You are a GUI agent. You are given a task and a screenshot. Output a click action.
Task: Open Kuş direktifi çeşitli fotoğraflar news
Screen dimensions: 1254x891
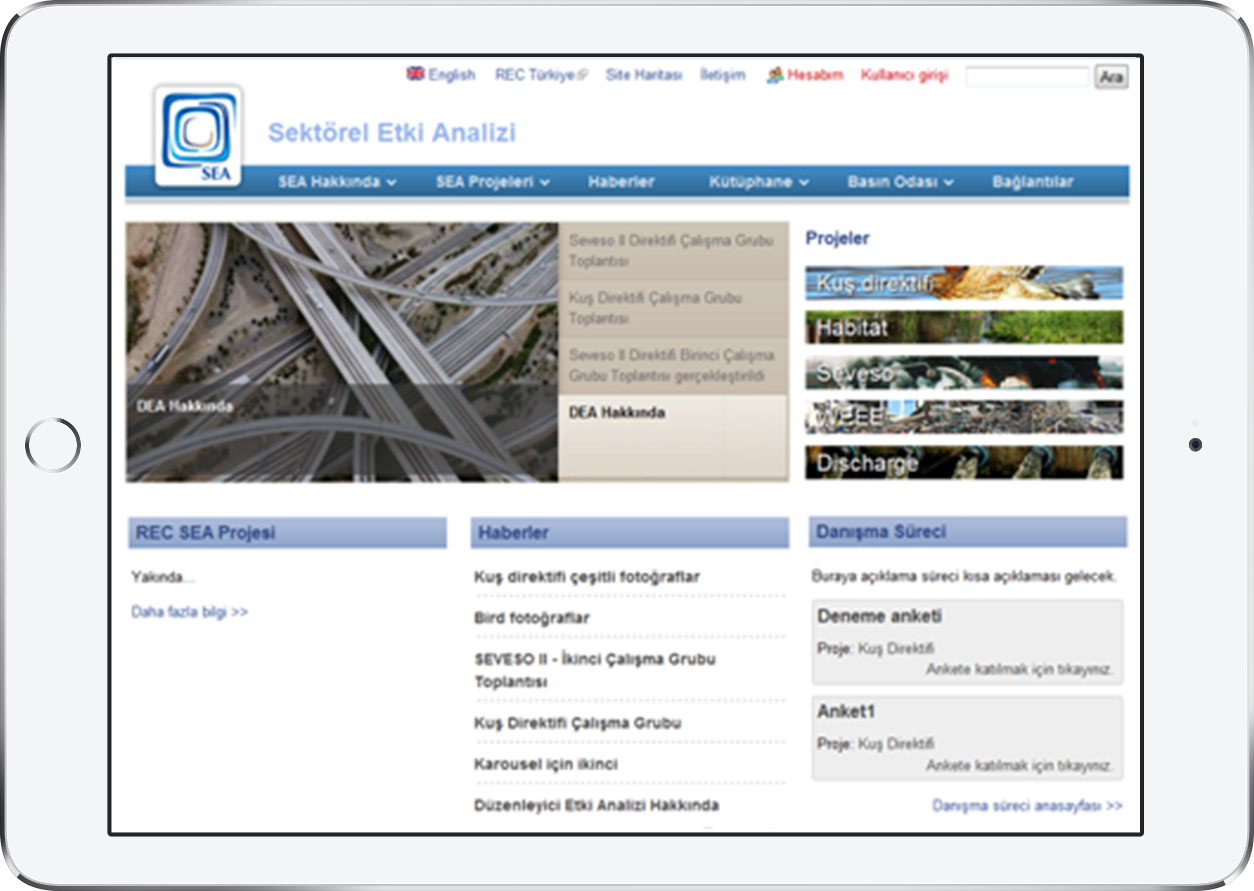coord(587,577)
